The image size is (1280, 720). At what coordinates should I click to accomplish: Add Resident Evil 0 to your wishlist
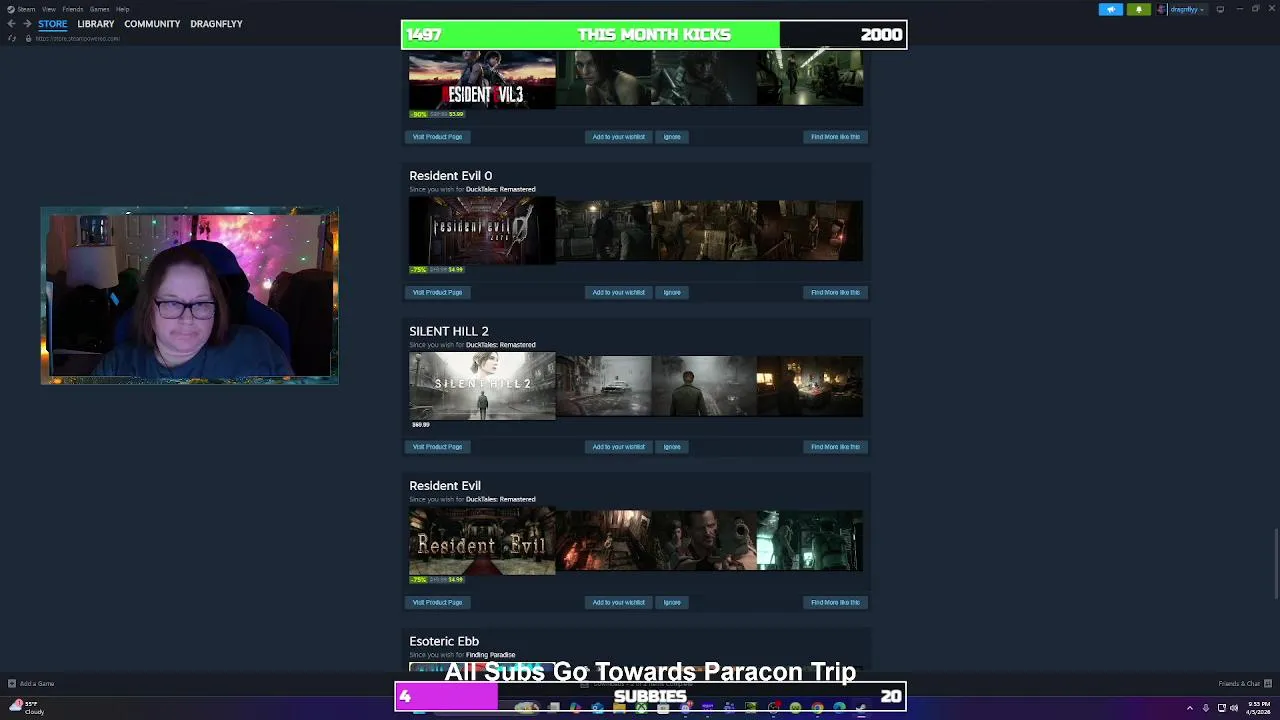point(618,292)
